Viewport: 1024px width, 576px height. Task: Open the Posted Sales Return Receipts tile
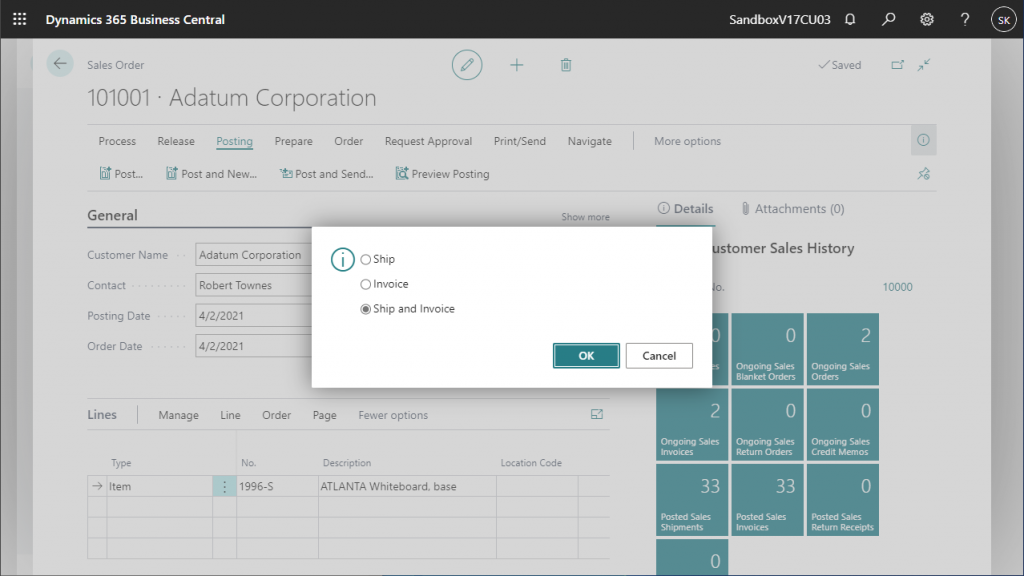coord(842,500)
